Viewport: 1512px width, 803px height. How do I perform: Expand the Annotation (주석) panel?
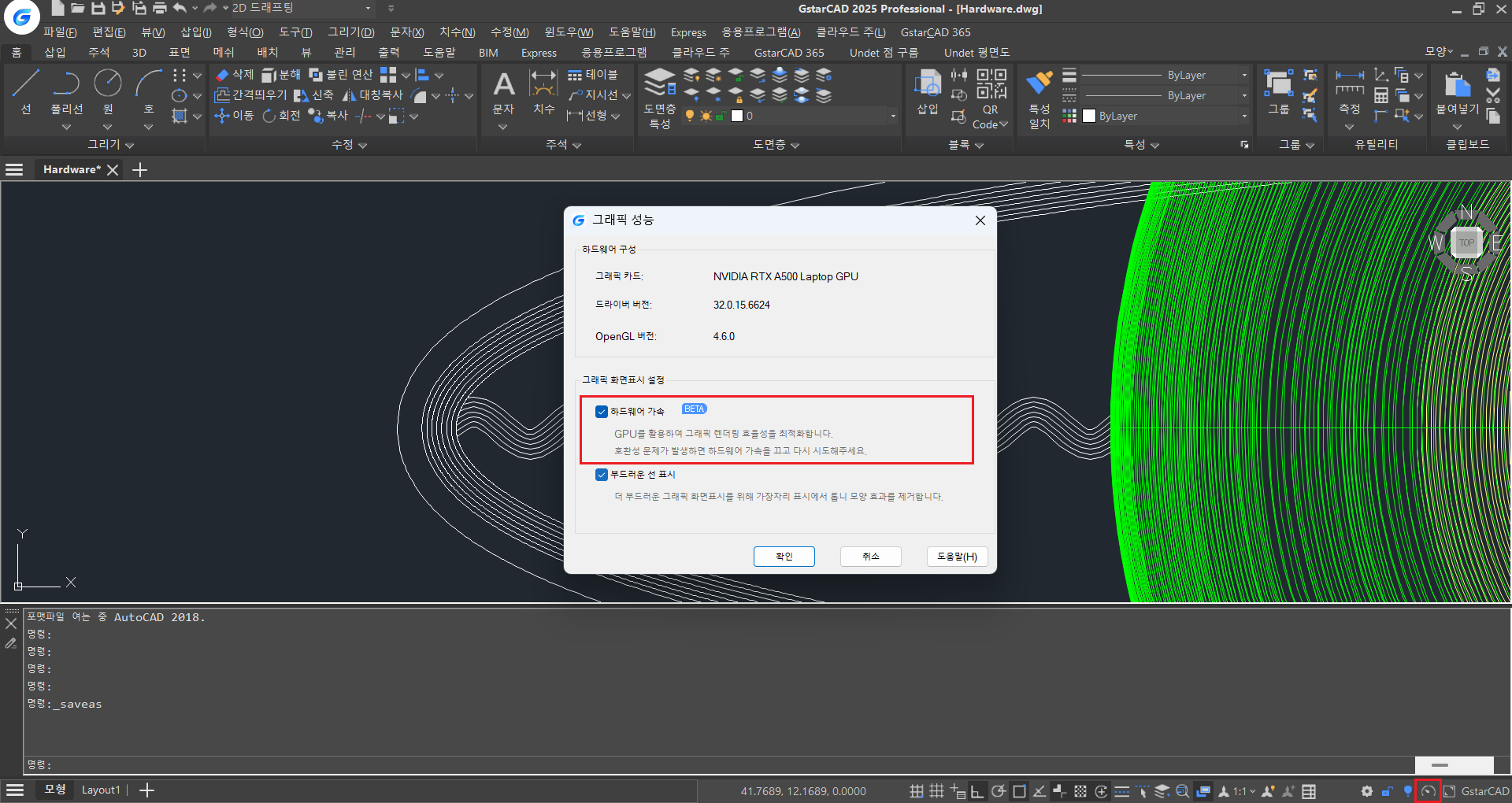(x=563, y=145)
